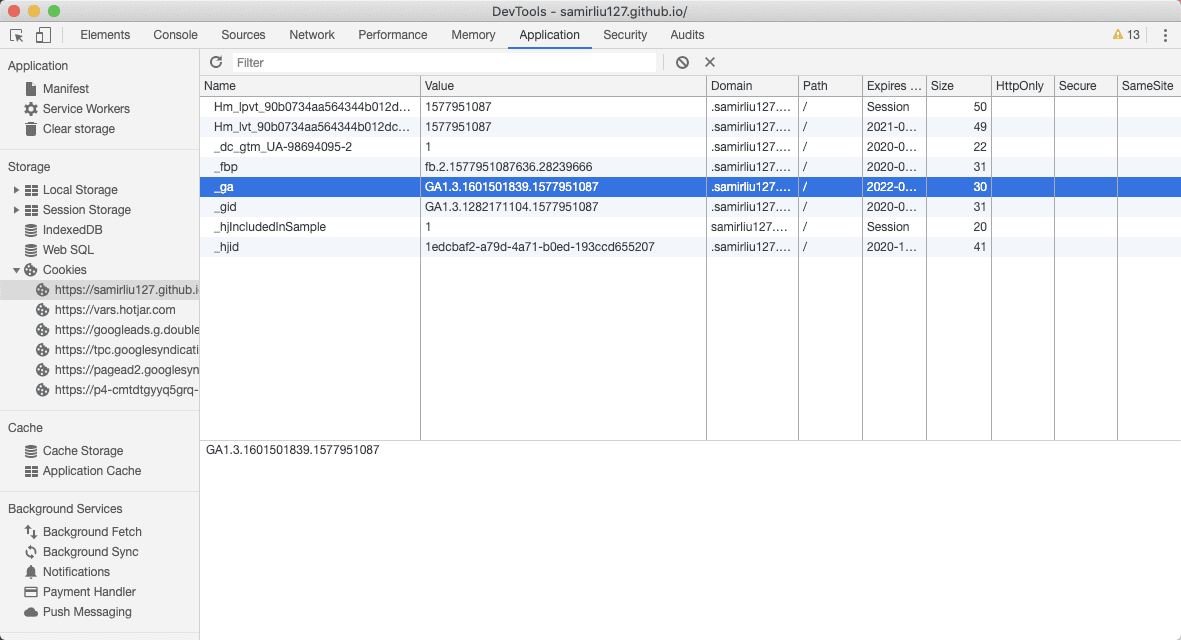Open Service Workers in the sidebar
The image size is (1181, 640).
(86, 109)
